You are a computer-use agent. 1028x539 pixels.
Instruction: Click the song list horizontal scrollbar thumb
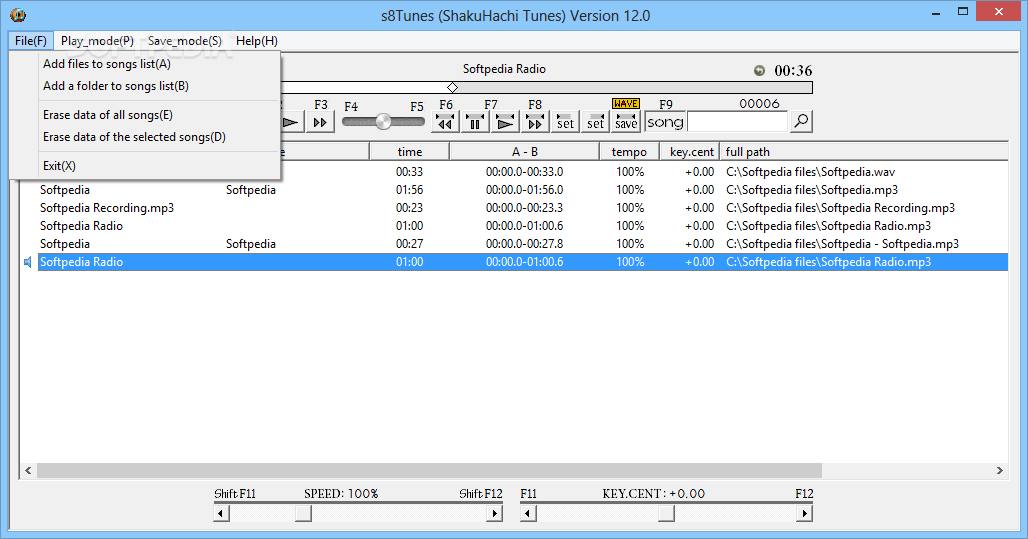click(x=429, y=470)
